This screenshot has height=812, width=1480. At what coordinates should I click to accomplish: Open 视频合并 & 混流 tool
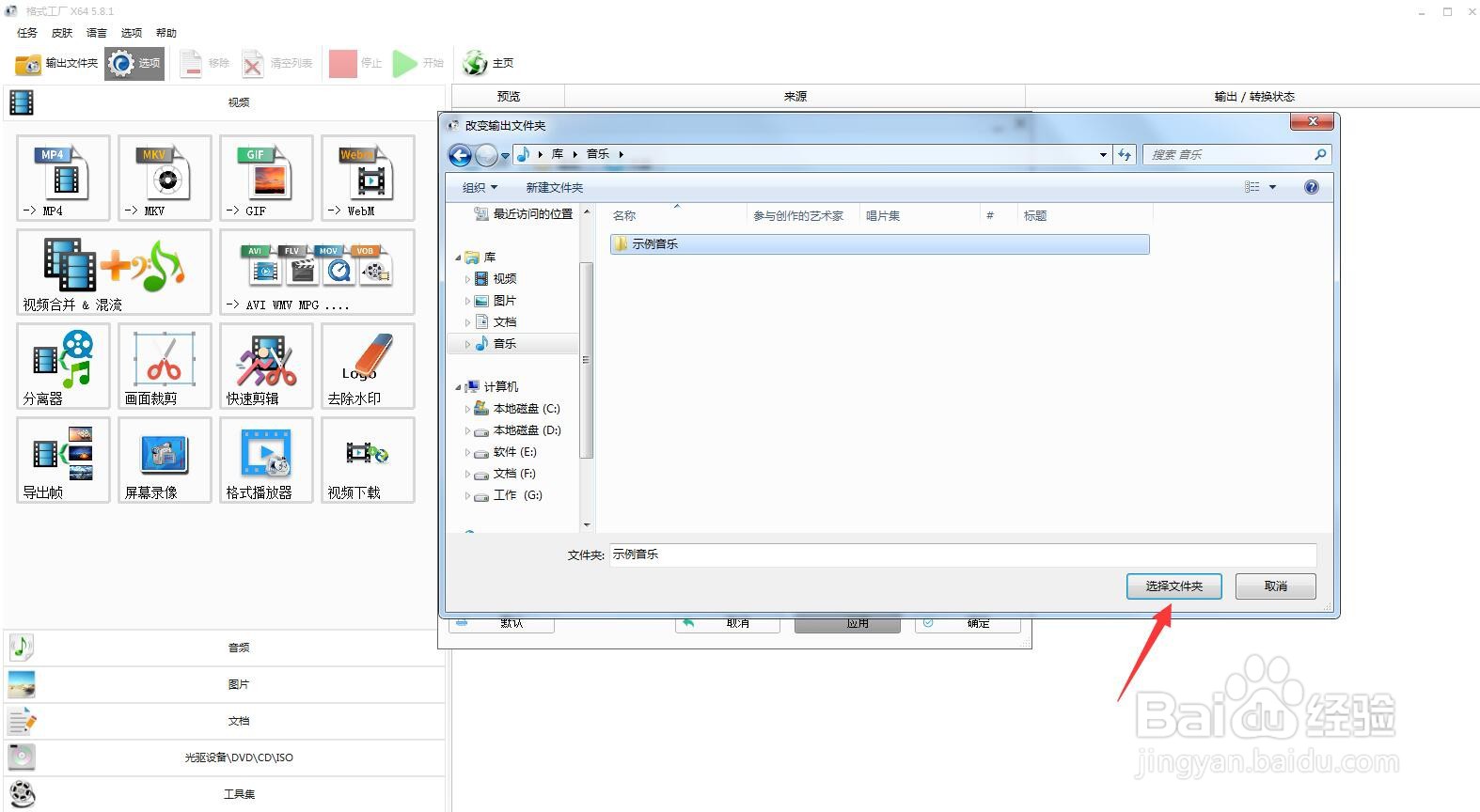[114, 272]
